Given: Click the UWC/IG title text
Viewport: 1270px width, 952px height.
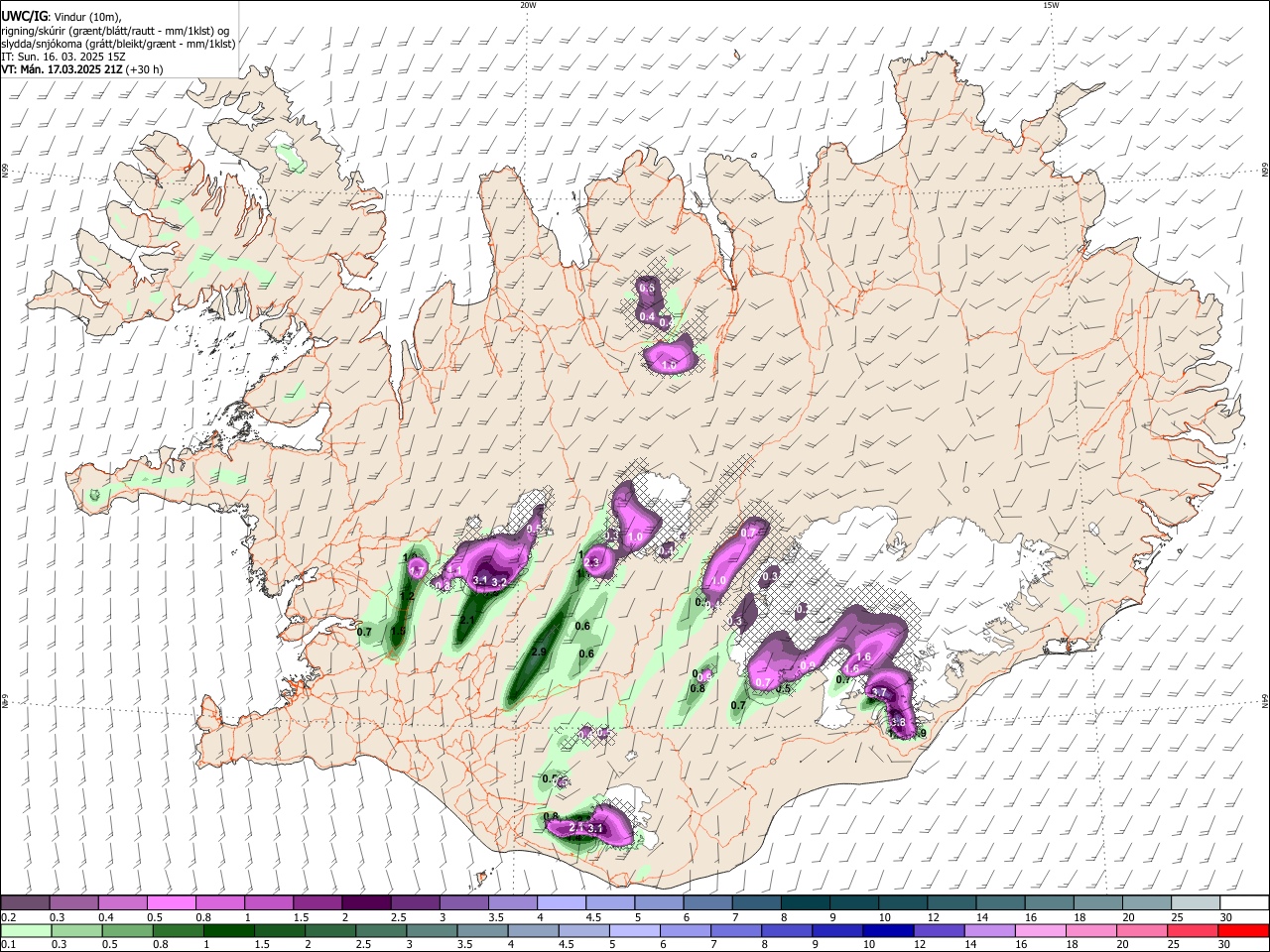Looking at the screenshot, I should tap(25, 16).
